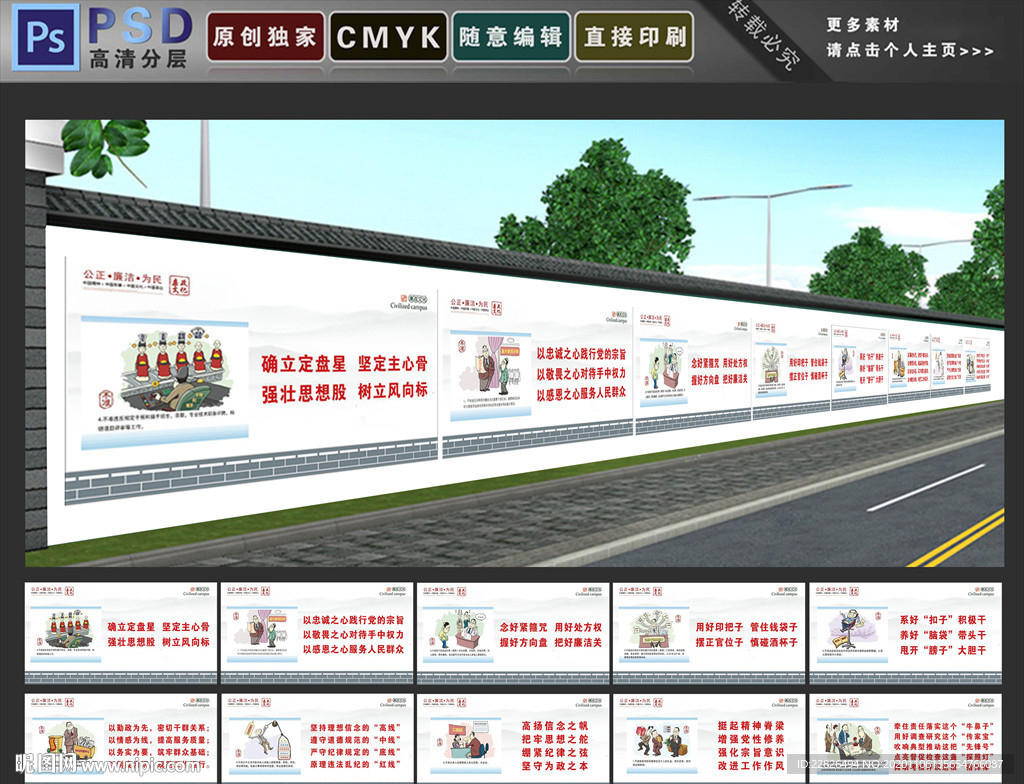Open thumbnail 用好印把子 管住钱袋子 in the bottom grid

709,632
